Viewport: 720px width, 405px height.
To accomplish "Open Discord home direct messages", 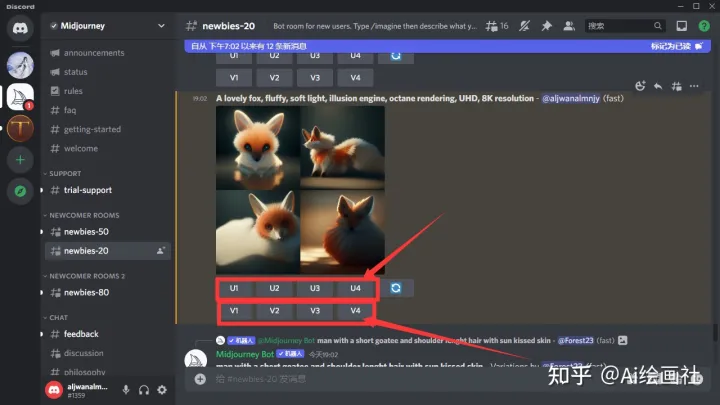I will click(21, 28).
